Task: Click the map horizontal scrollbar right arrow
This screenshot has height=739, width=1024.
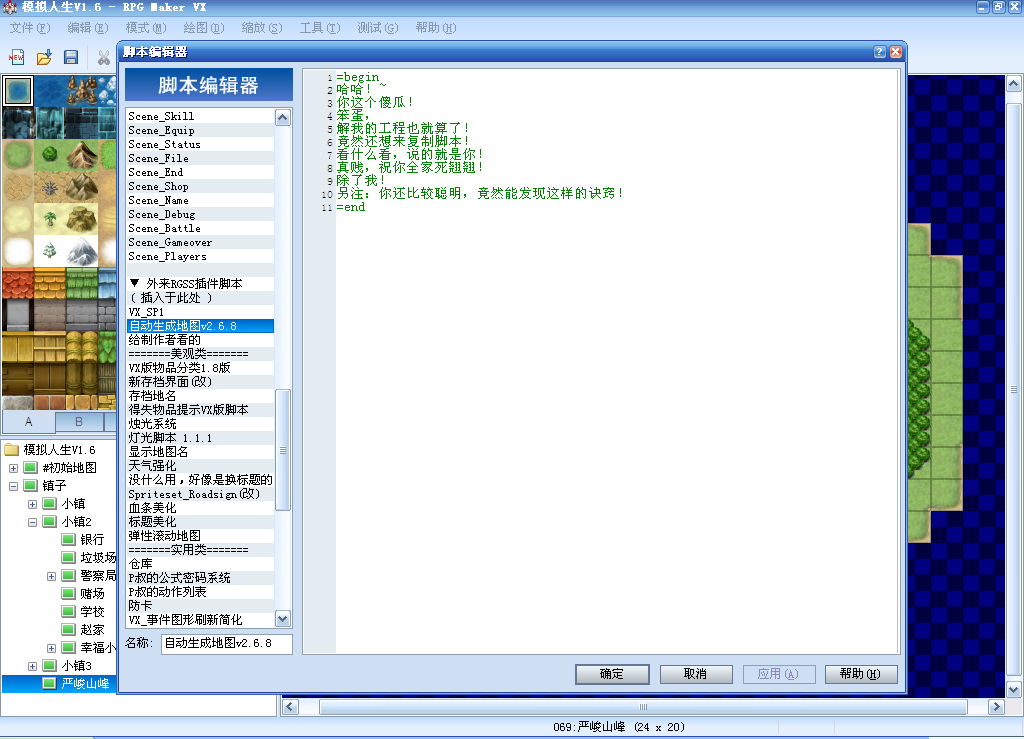Action: pos(996,706)
